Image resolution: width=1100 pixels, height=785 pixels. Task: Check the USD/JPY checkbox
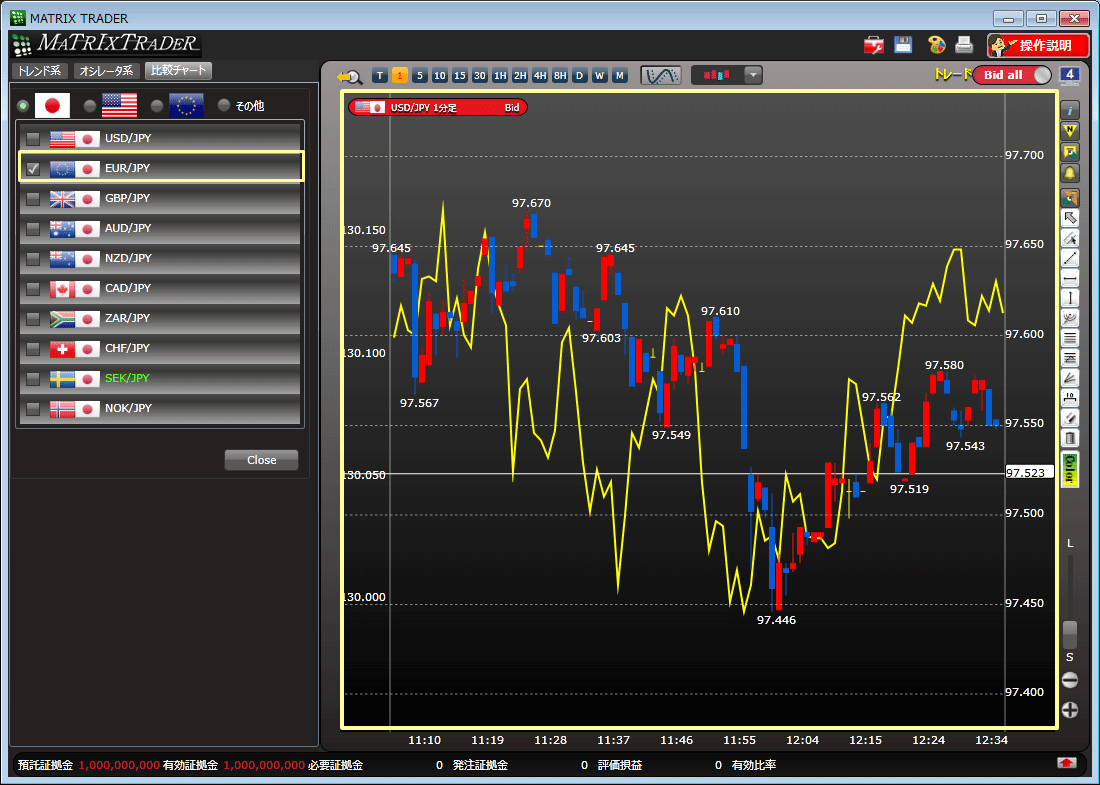33,138
